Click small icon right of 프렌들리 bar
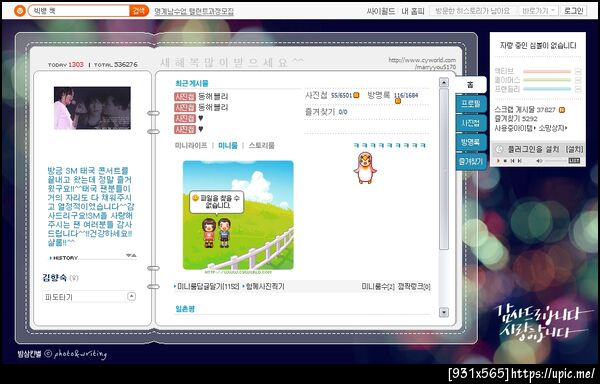 tap(578, 89)
